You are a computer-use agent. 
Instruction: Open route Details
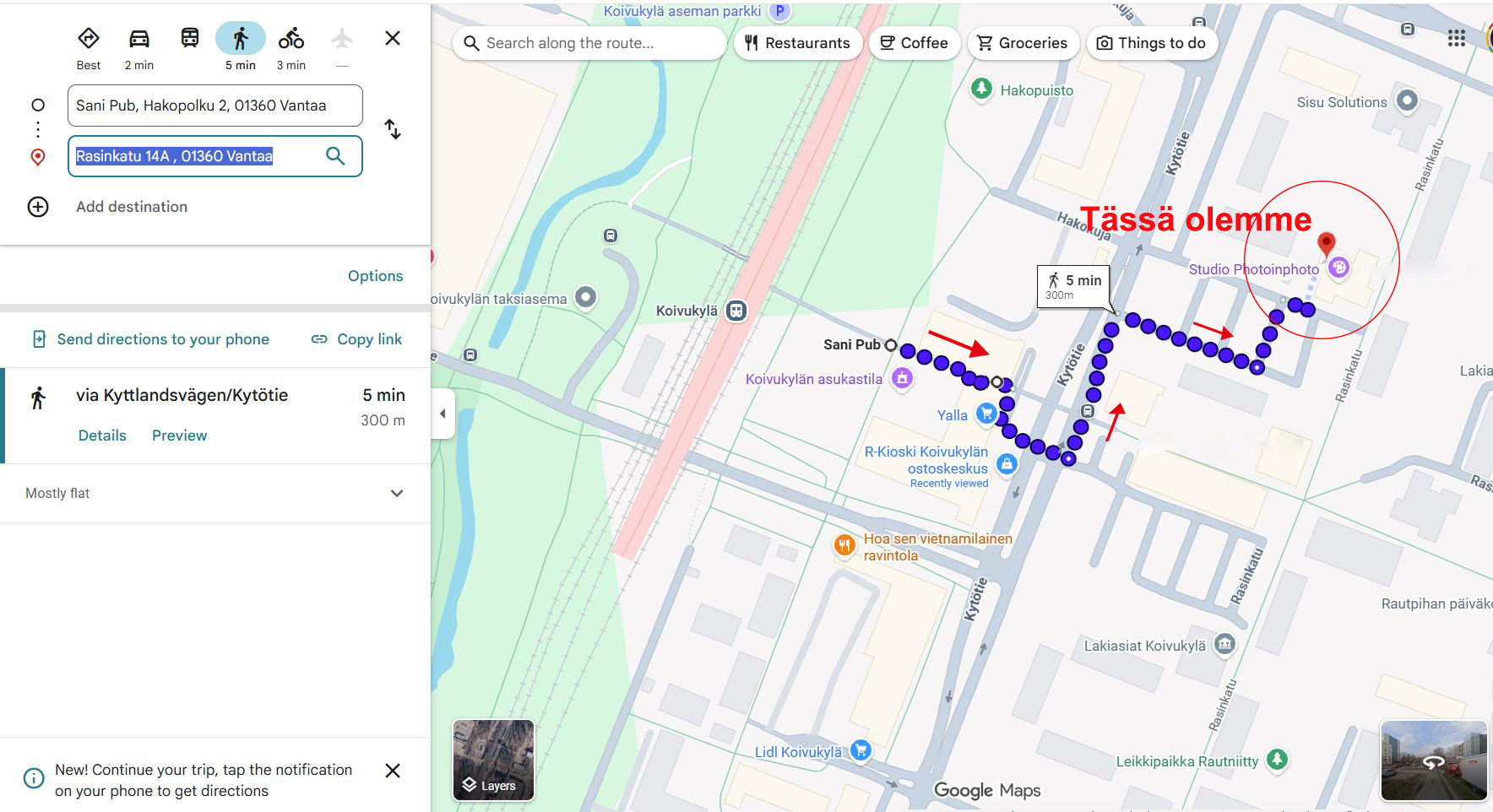click(102, 436)
